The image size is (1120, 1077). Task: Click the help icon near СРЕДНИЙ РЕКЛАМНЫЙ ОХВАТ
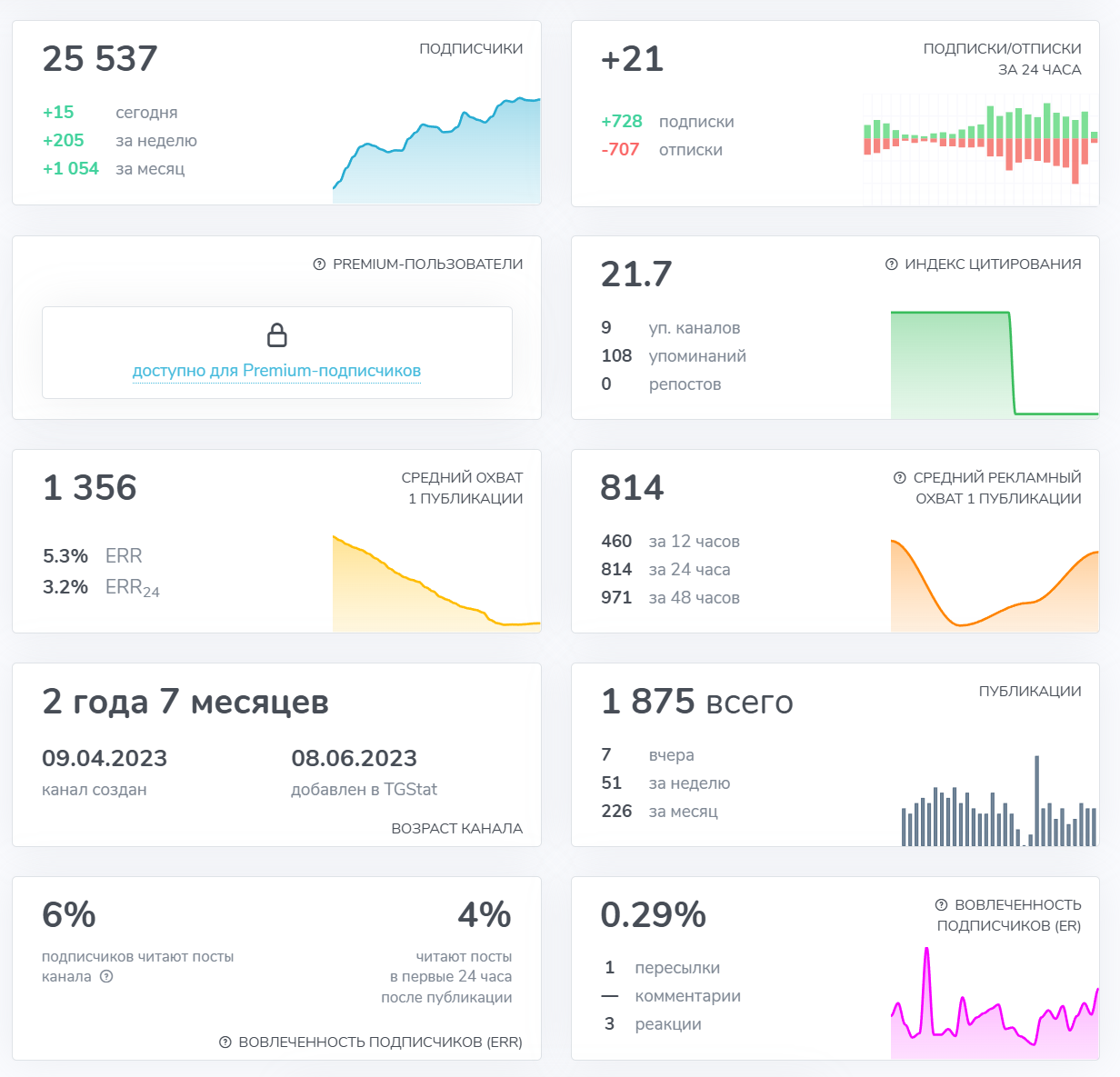[x=900, y=478]
